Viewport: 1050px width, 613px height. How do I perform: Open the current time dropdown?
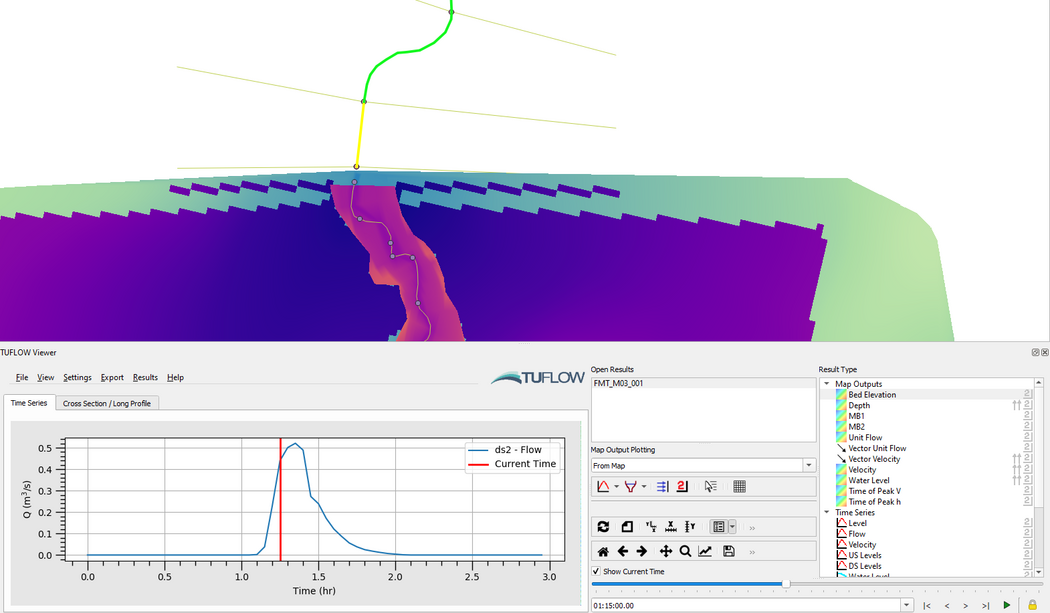(906, 605)
